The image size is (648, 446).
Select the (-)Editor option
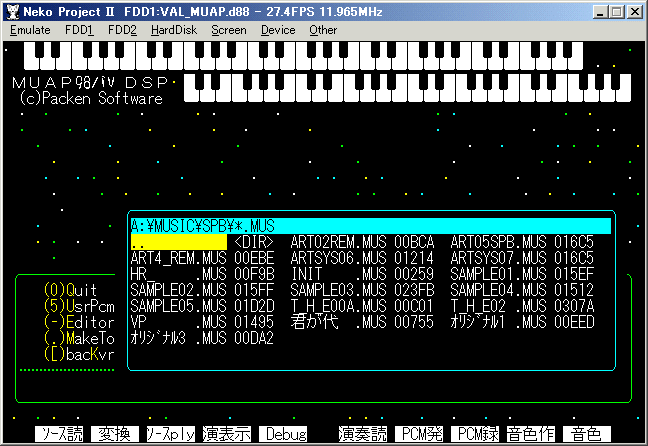click(x=79, y=322)
